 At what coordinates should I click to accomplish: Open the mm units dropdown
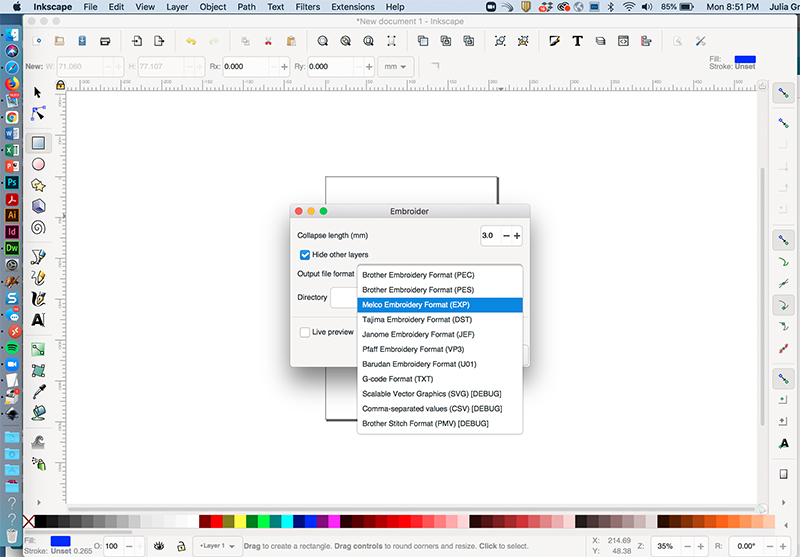tap(395, 66)
